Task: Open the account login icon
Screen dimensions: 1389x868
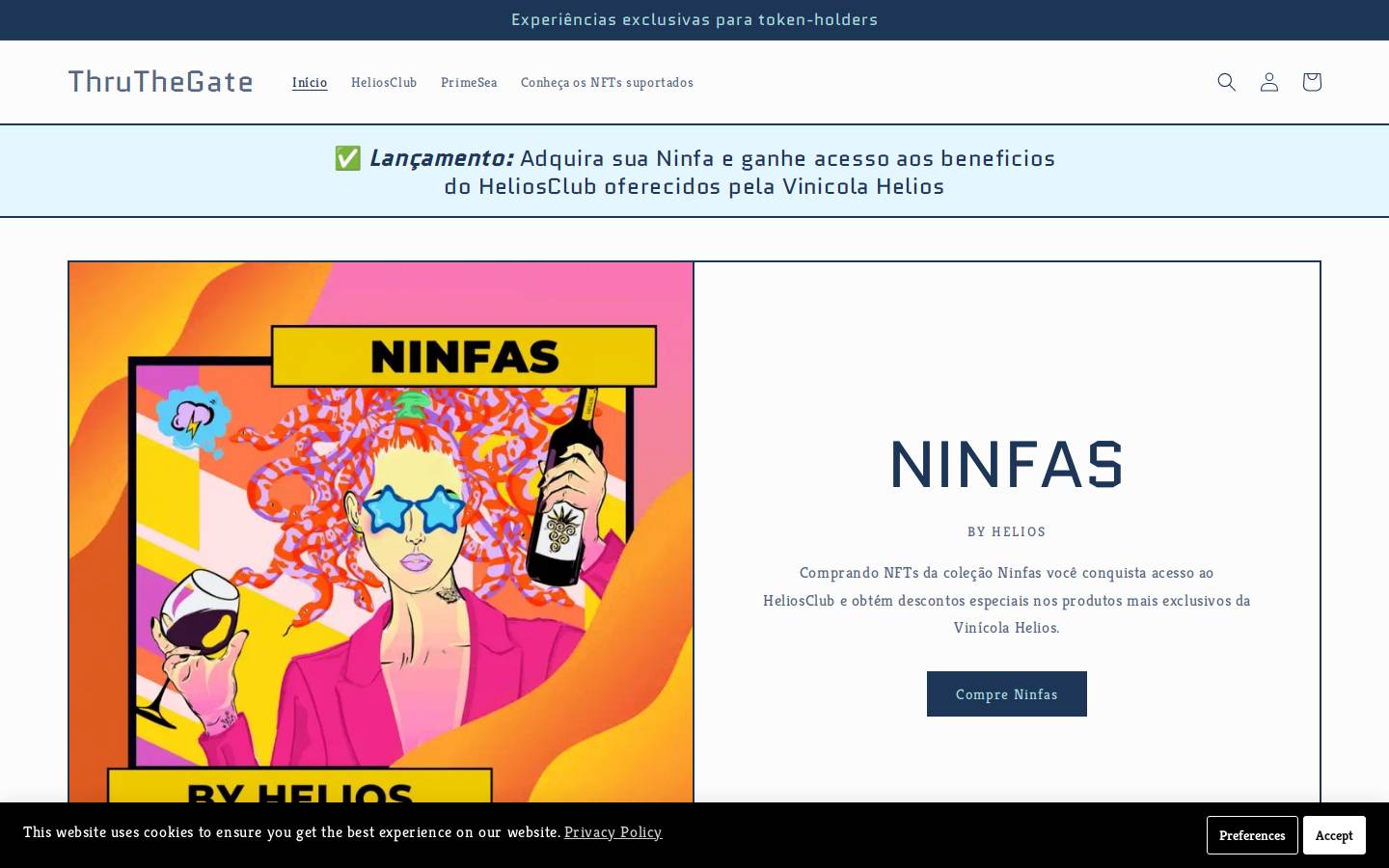Action: click(x=1268, y=82)
